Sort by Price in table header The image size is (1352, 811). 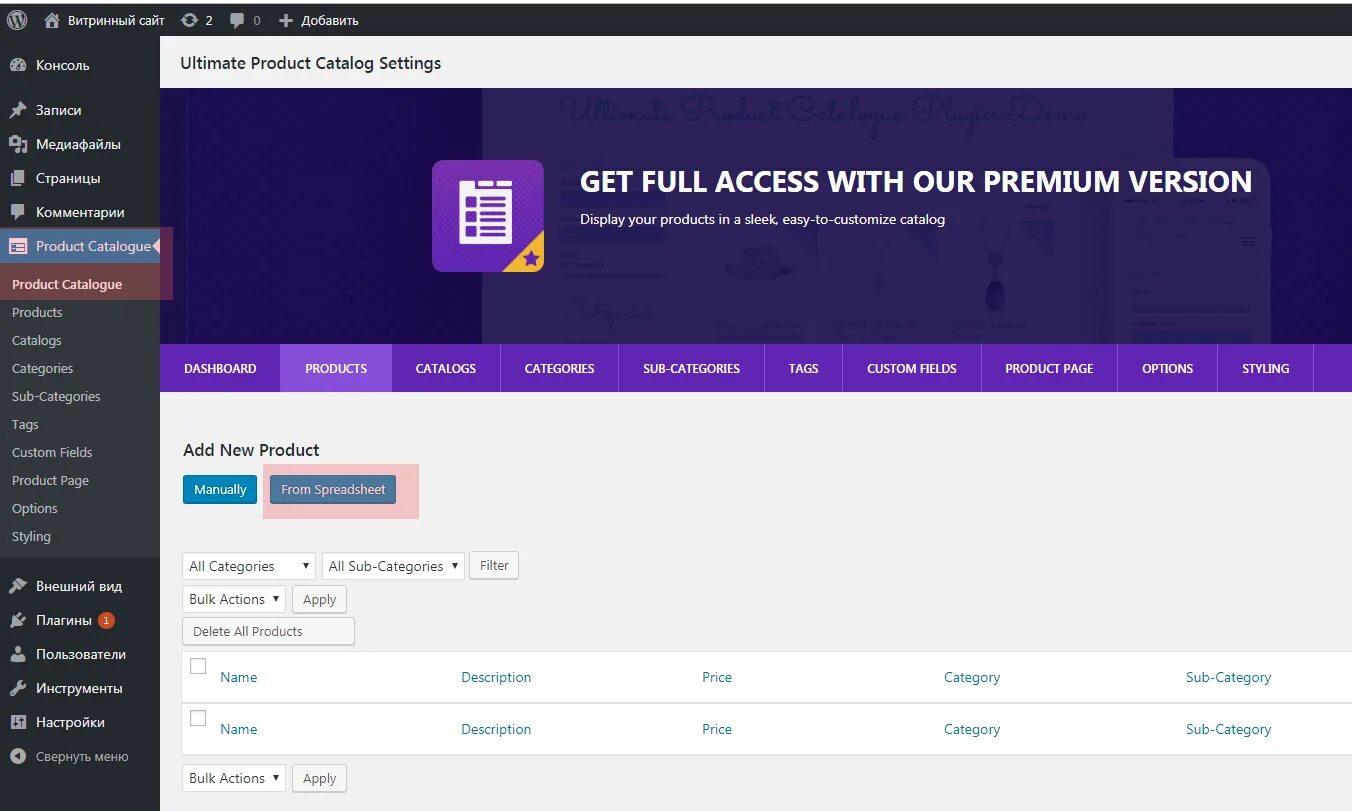(x=717, y=677)
